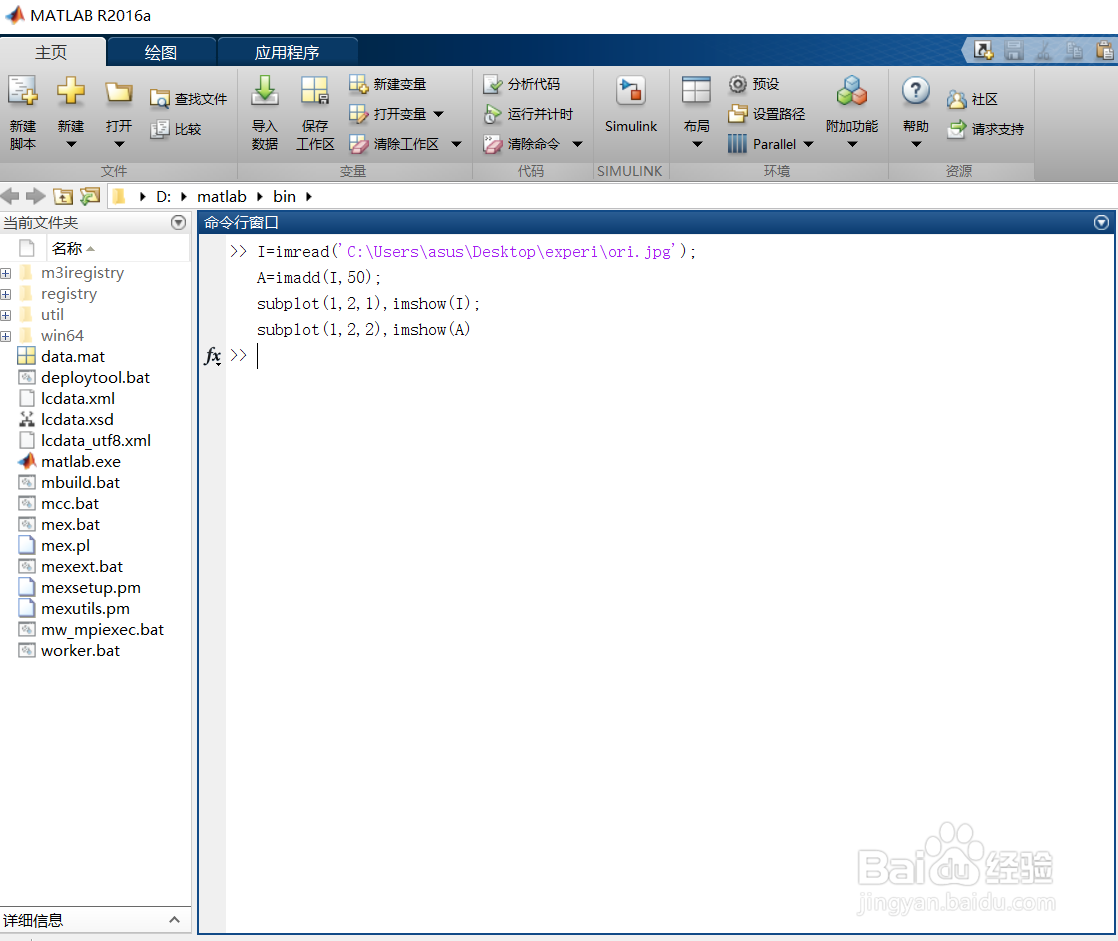The height and width of the screenshot is (941, 1118).
Task: Click the Request Support (请求支持) icon
Action: [956, 129]
